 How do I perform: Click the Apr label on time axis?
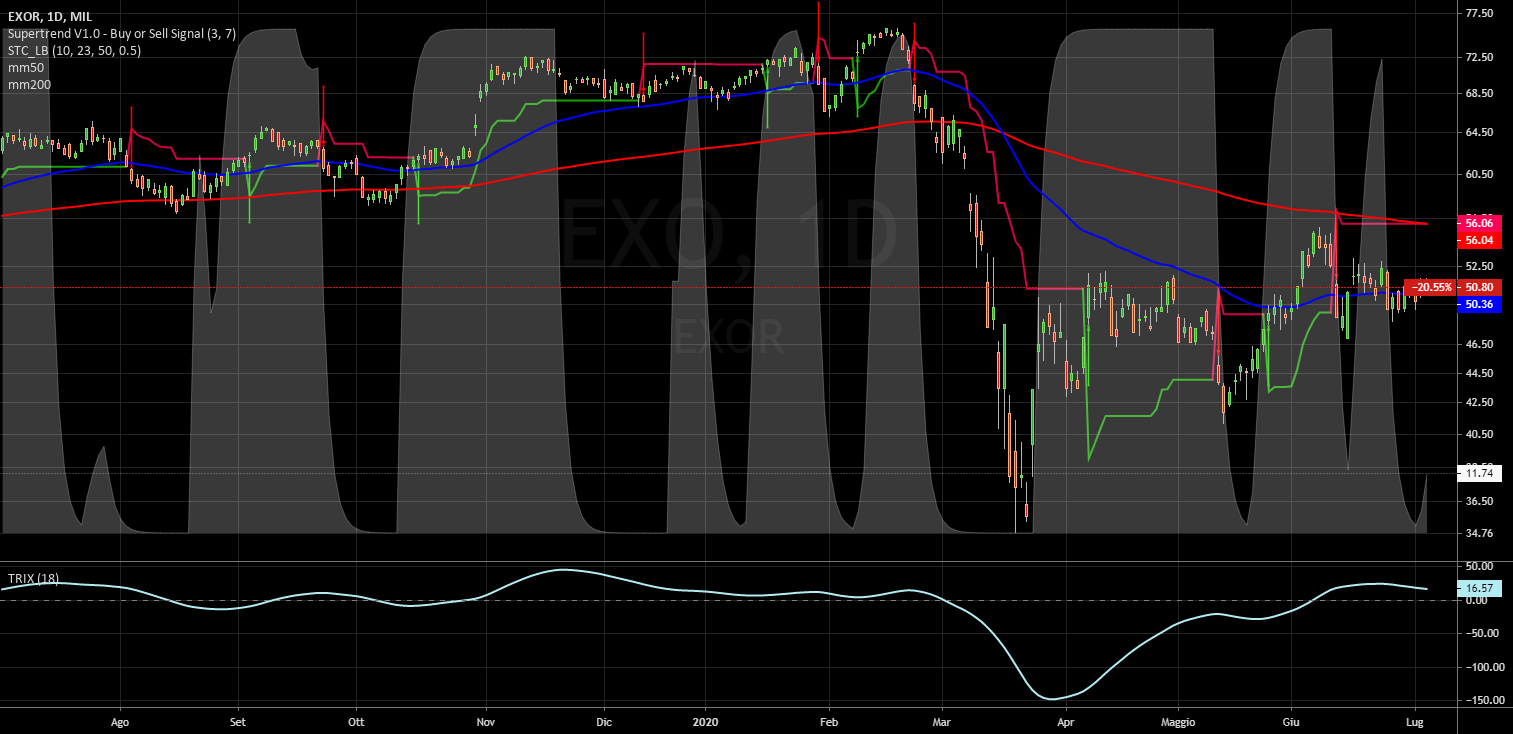click(1066, 720)
